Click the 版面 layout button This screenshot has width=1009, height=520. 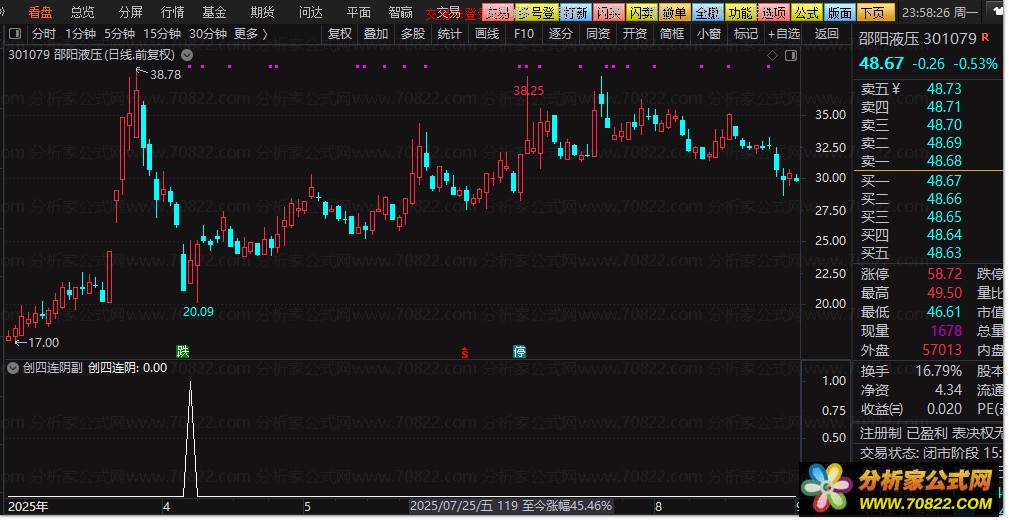840,12
